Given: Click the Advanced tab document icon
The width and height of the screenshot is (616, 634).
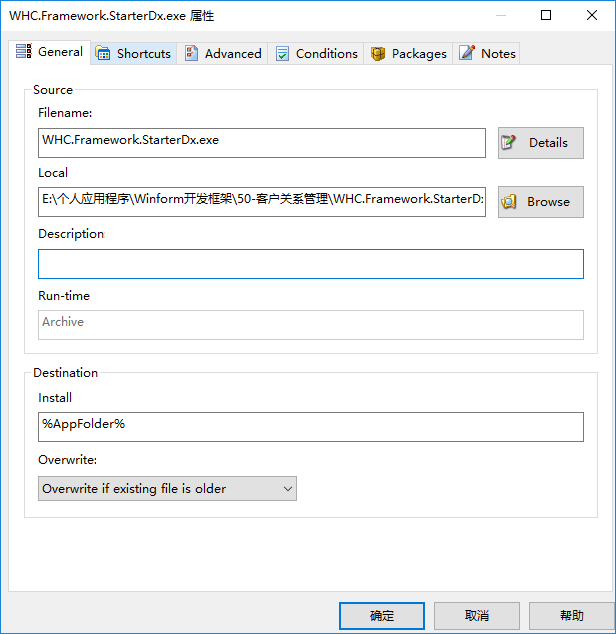Looking at the screenshot, I should 191,53.
